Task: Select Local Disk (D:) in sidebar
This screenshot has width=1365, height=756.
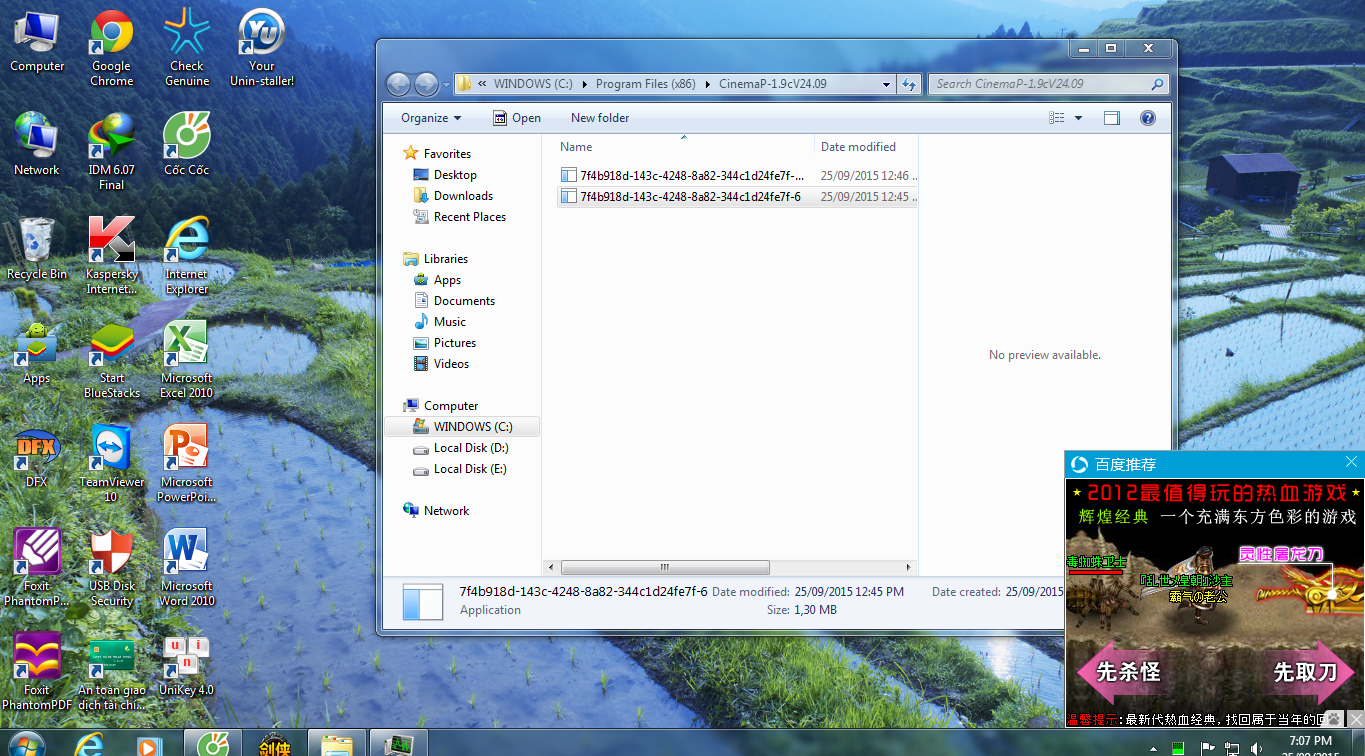Action: [x=470, y=448]
